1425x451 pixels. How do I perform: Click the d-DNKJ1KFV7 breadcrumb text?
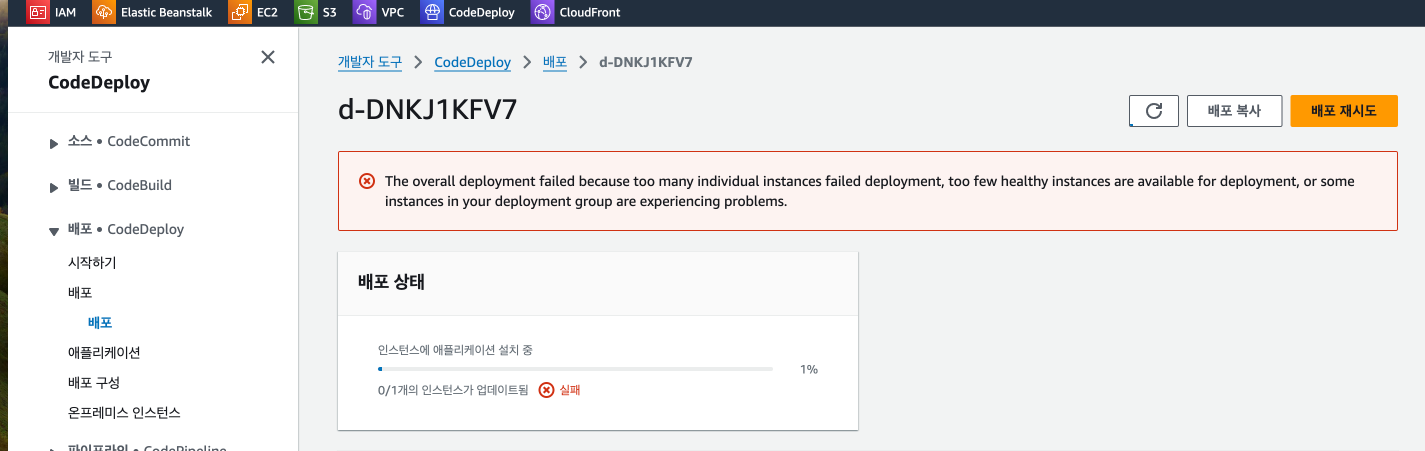pyautogui.click(x=646, y=62)
